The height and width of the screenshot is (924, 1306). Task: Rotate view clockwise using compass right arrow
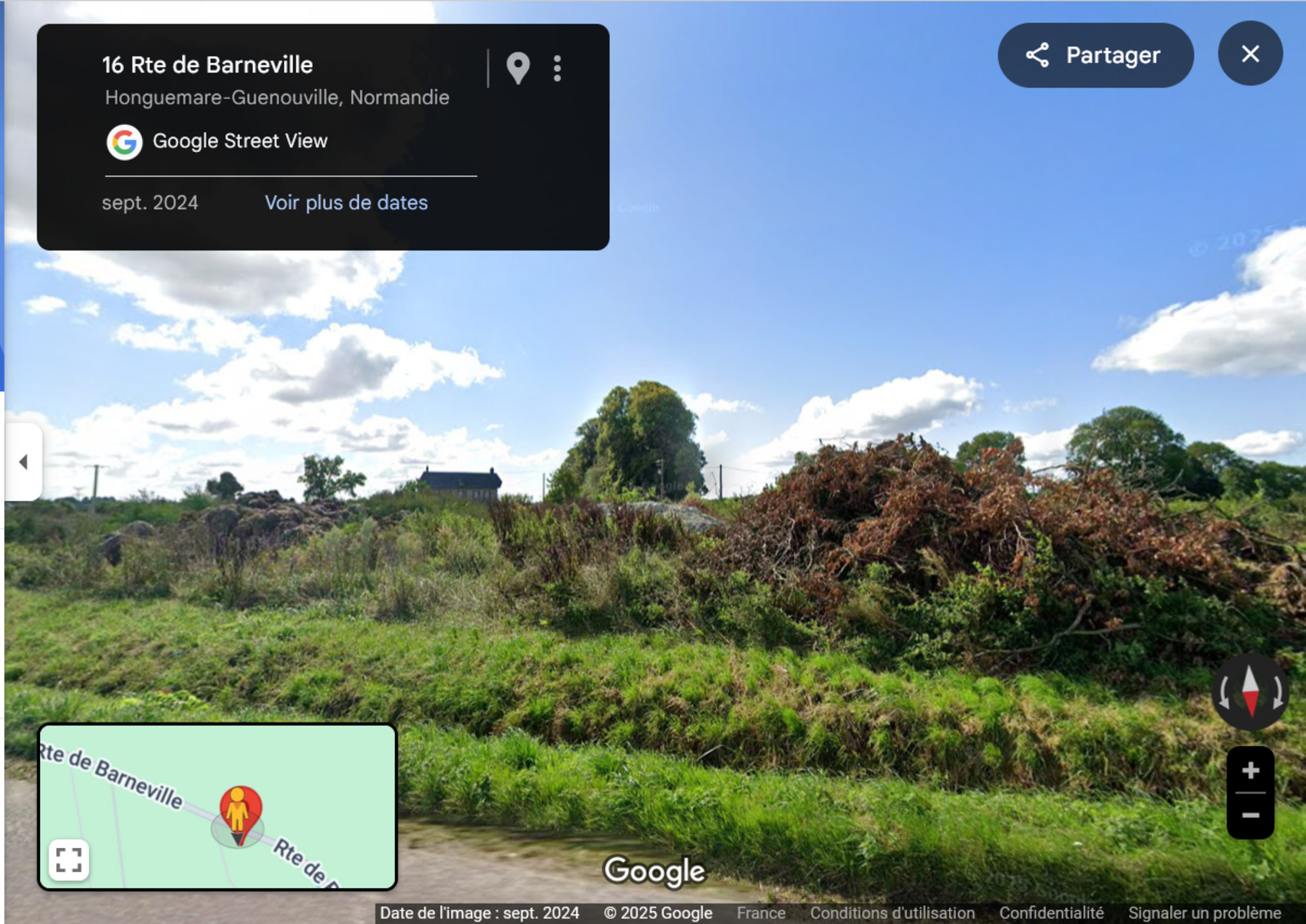tap(1277, 693)
